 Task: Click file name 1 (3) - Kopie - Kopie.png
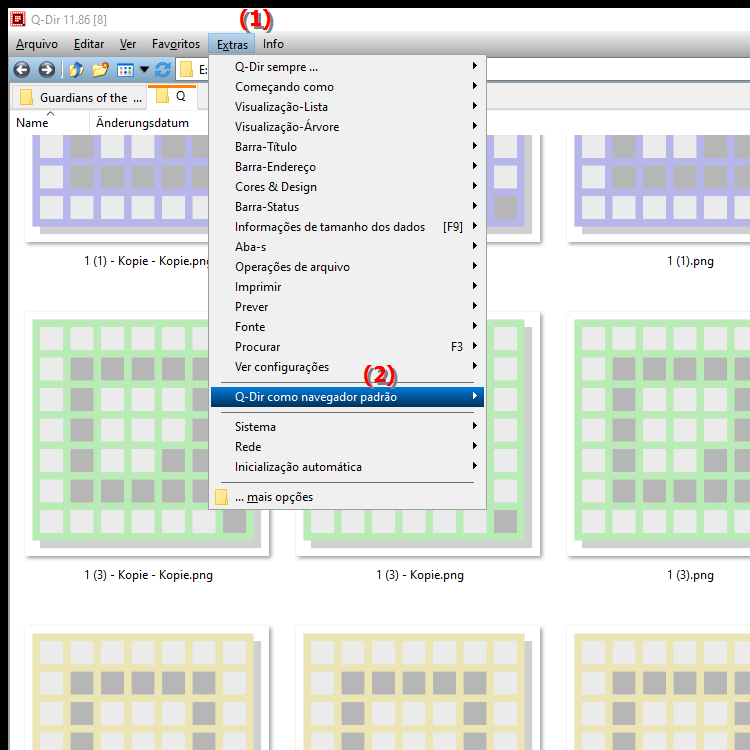coord(148,575)
